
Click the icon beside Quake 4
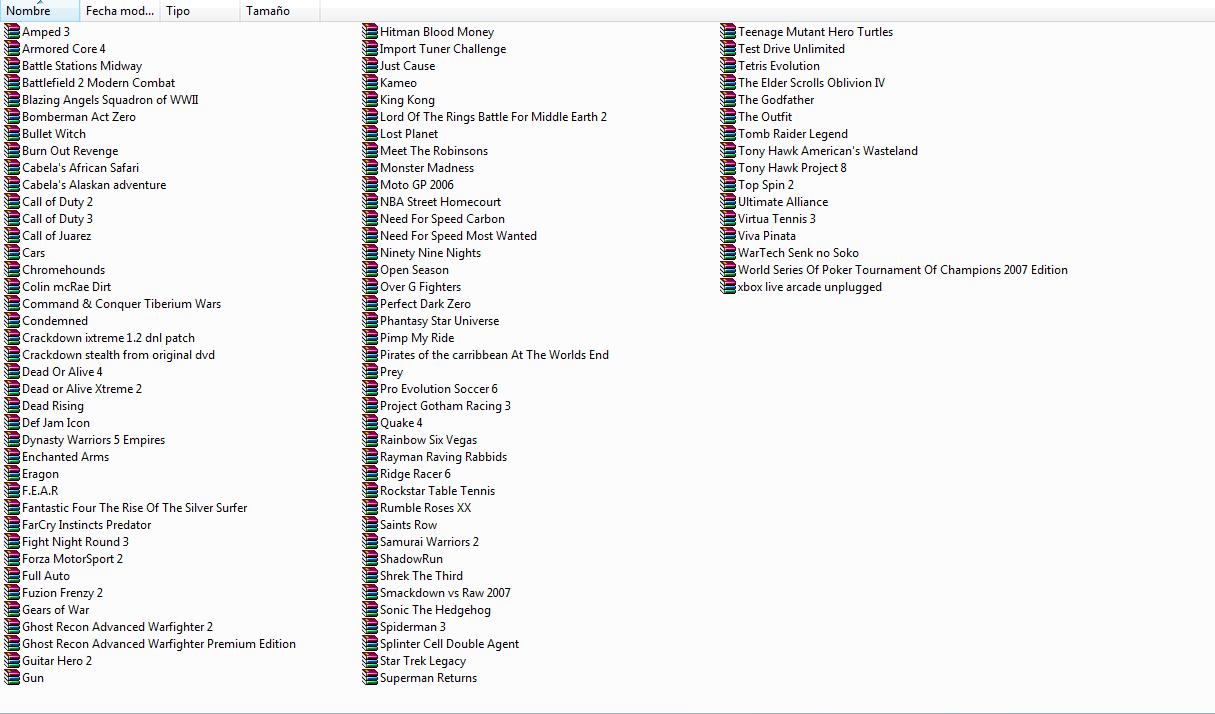(370, 423)
